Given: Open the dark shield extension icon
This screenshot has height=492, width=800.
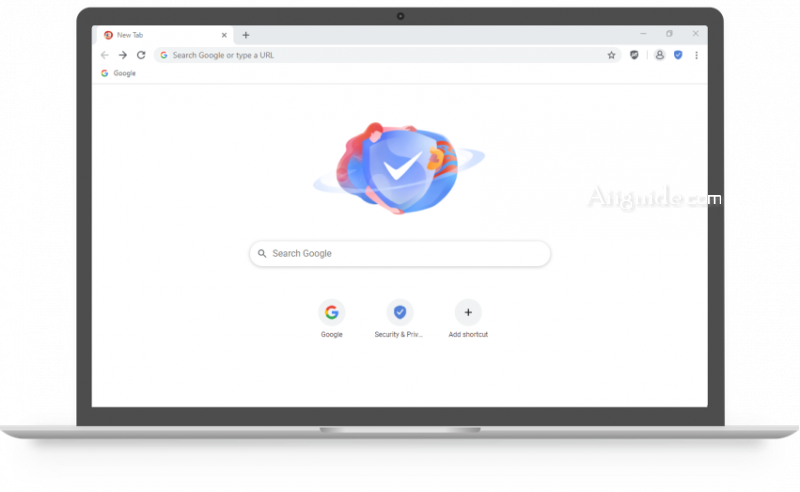Looking at the screenshot, I should (x=634, y=55).
